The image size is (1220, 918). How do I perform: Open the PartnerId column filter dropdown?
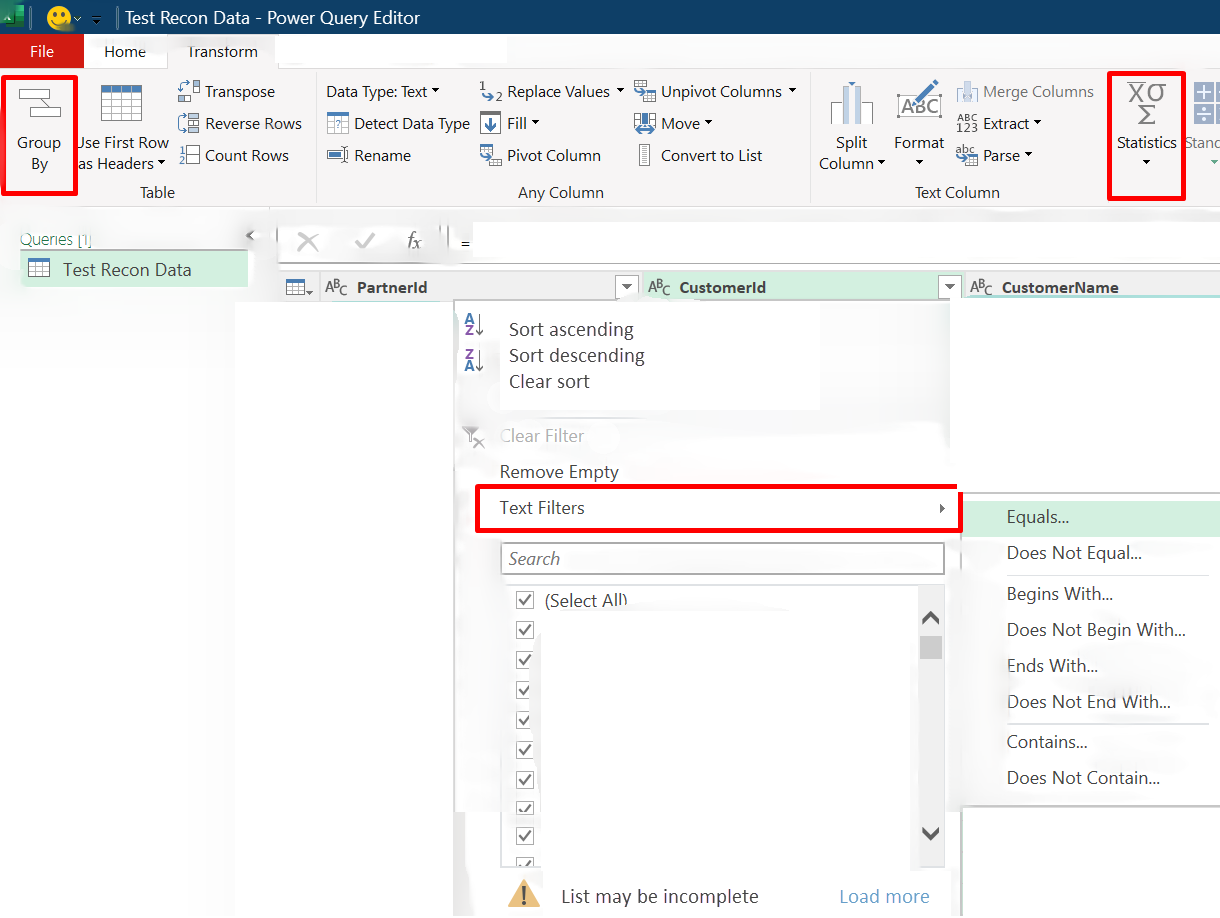627,287
